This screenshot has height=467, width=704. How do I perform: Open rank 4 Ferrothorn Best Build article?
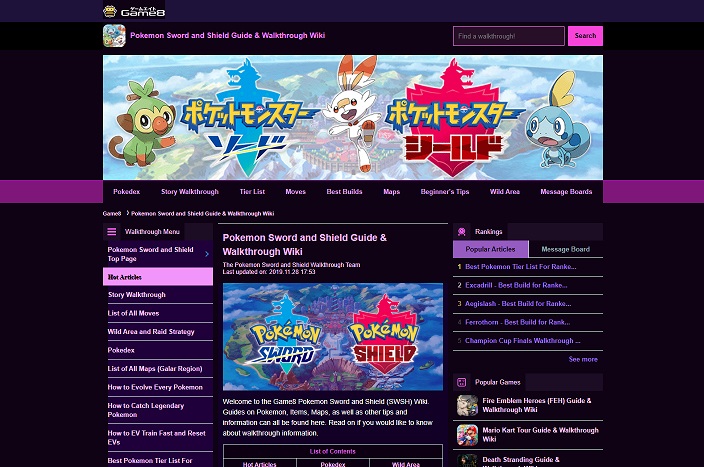pyautogui.click(x=518, y=322)
